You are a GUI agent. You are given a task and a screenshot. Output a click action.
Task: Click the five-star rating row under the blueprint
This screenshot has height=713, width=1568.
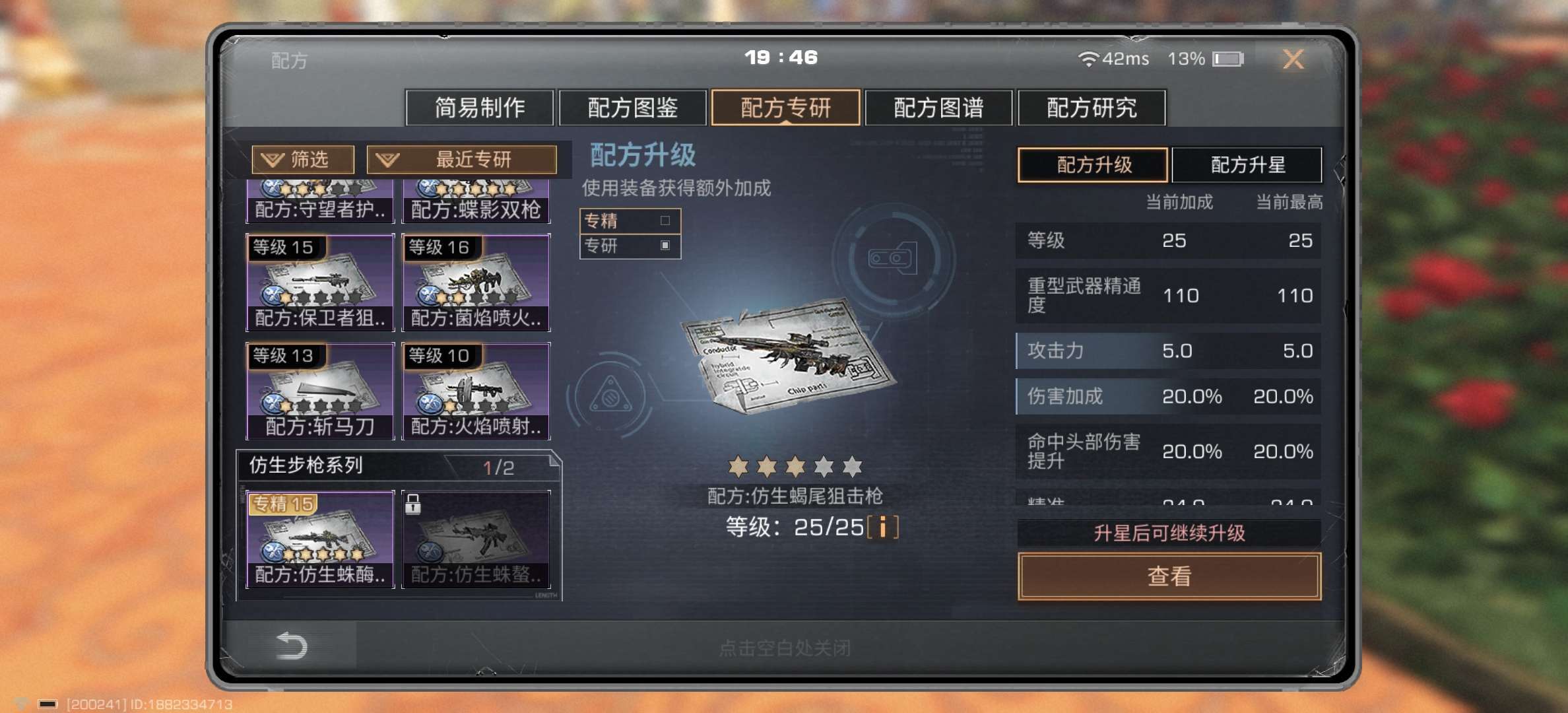coord(795,467)
